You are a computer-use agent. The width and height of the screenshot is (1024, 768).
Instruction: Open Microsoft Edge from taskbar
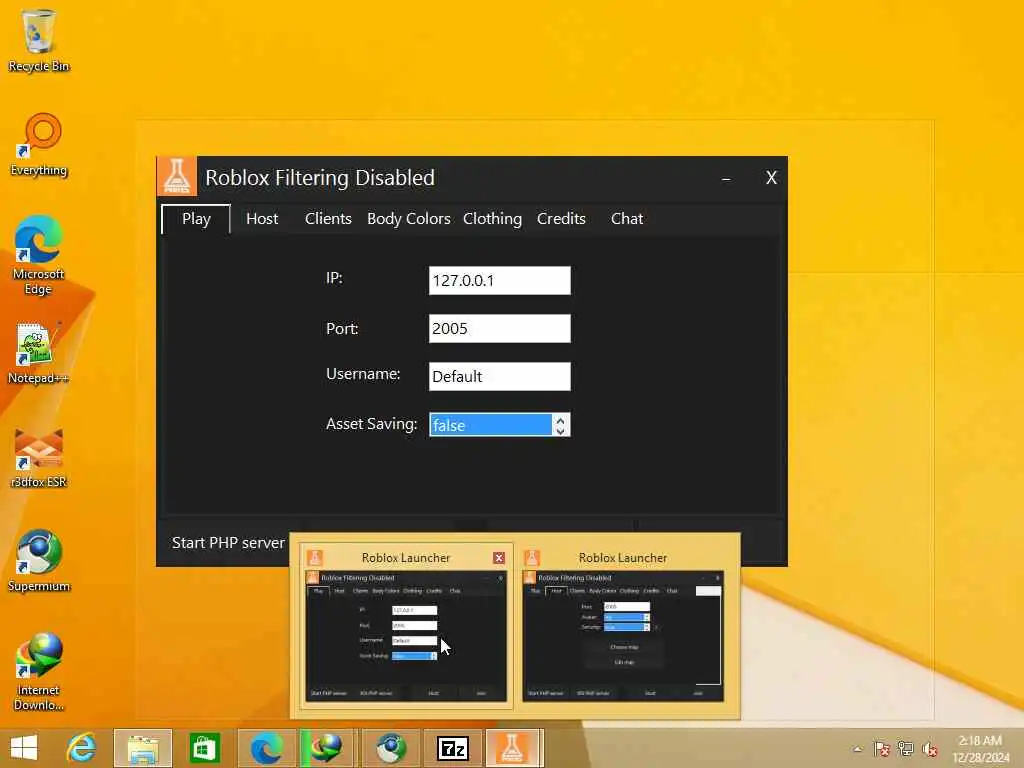(x=266, y=748)
